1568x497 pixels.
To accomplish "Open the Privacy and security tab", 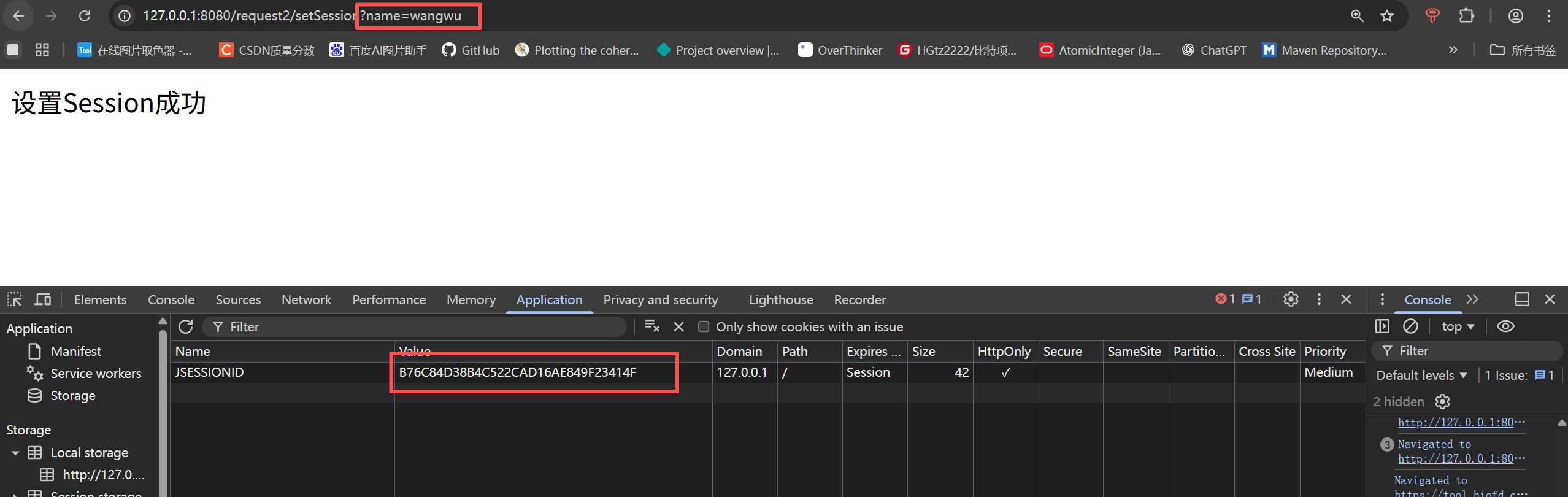I will pyautogui.click(x=661, y=300).
